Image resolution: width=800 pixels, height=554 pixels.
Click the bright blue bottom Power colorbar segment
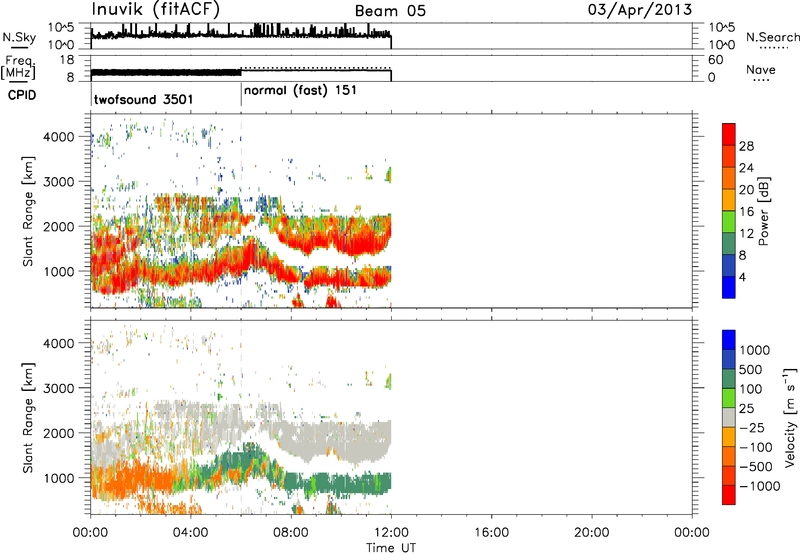tap(729, 287)
